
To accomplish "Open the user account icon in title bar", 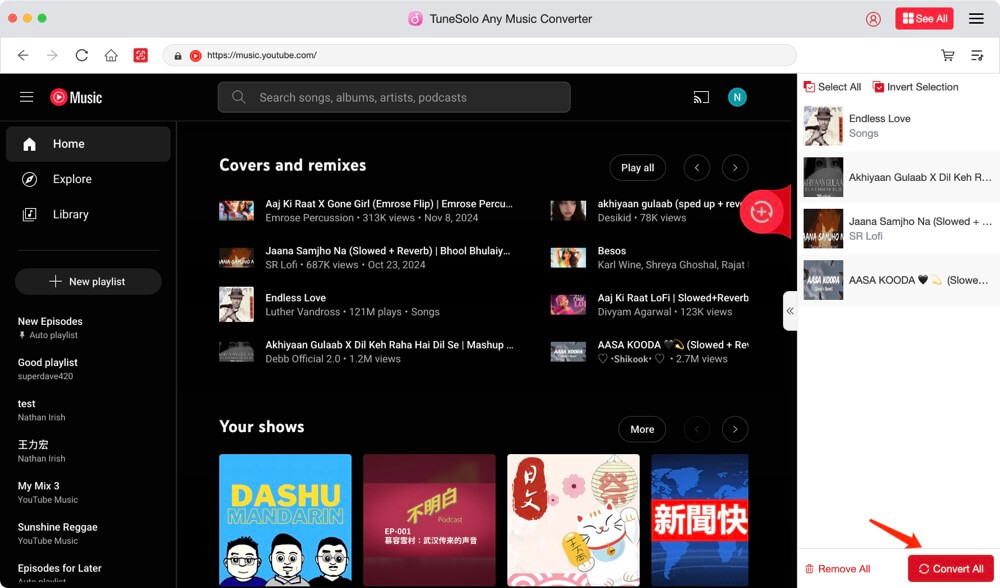I will click(x=873, y=19).
